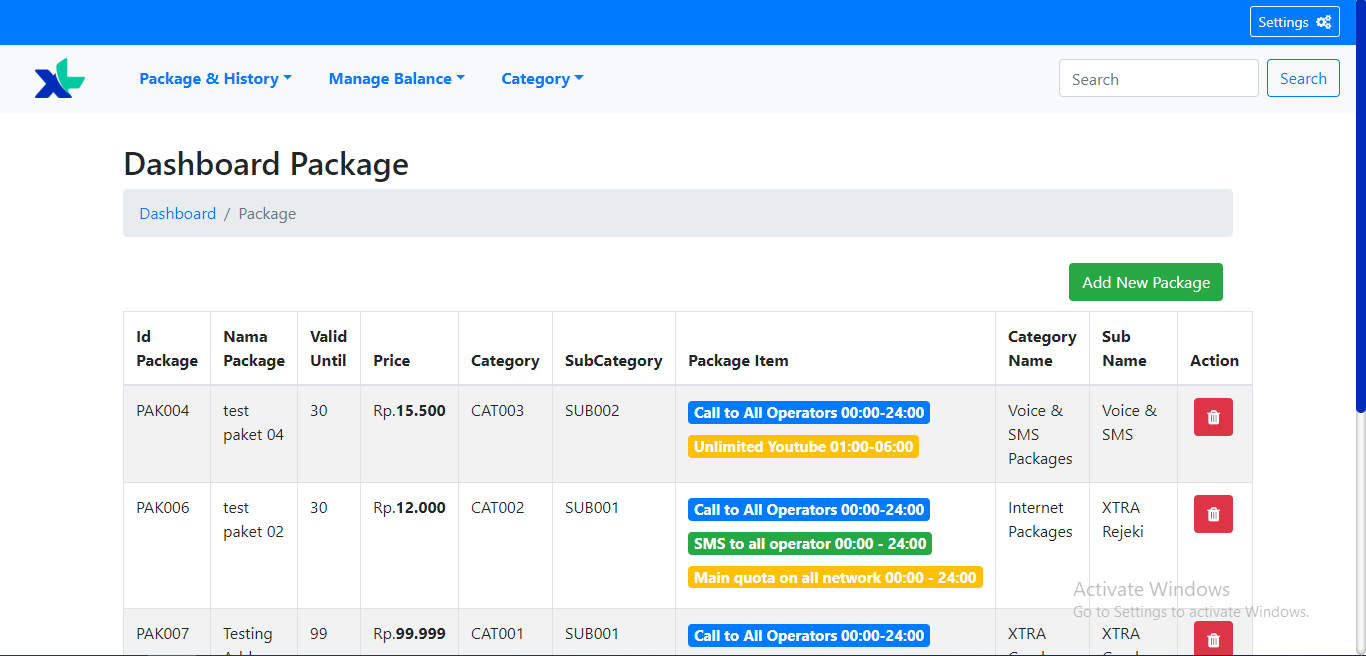Click the Category column header
The height and width of the screenshot is (656, 1366).
point(505,348)
